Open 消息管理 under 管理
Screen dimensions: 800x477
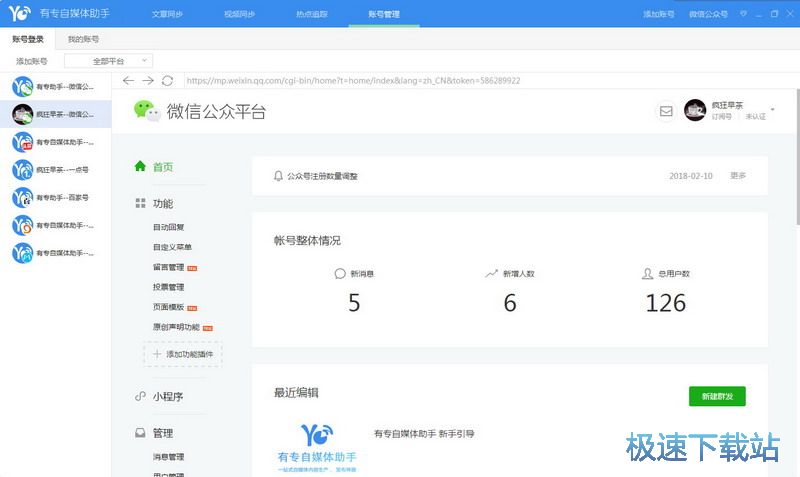[168, 457]
